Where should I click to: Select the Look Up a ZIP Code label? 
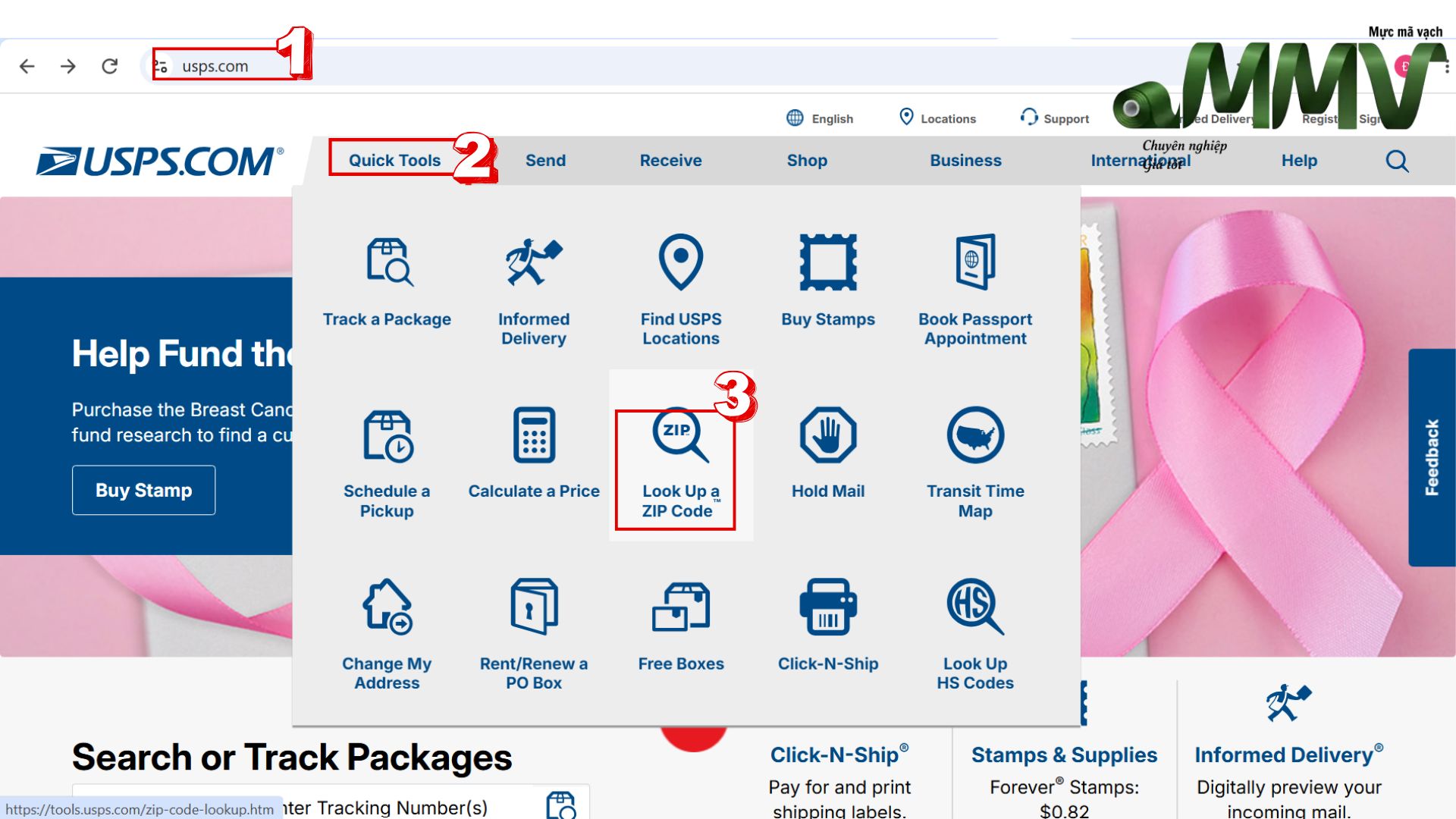point(680,500)
